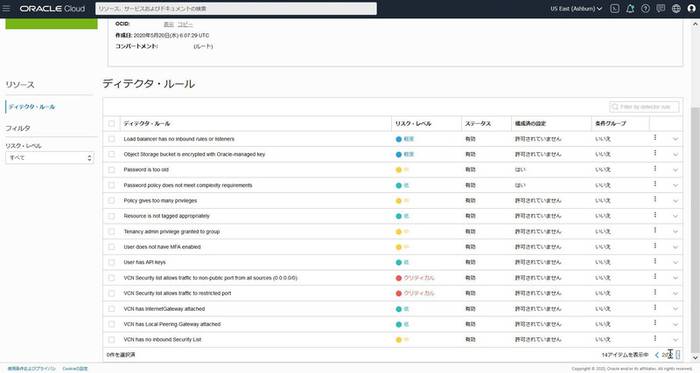
Task: Open actions menu for User has API keys
Action: pos(655,261)
